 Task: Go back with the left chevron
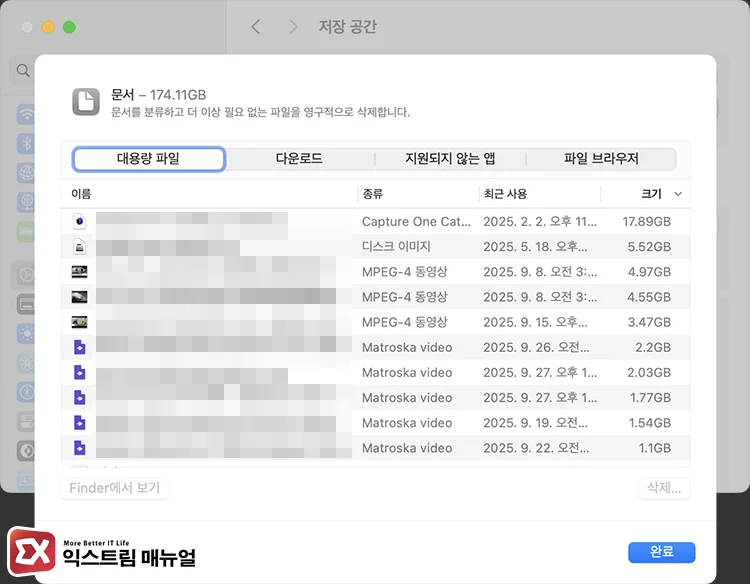tap(256, 27)
